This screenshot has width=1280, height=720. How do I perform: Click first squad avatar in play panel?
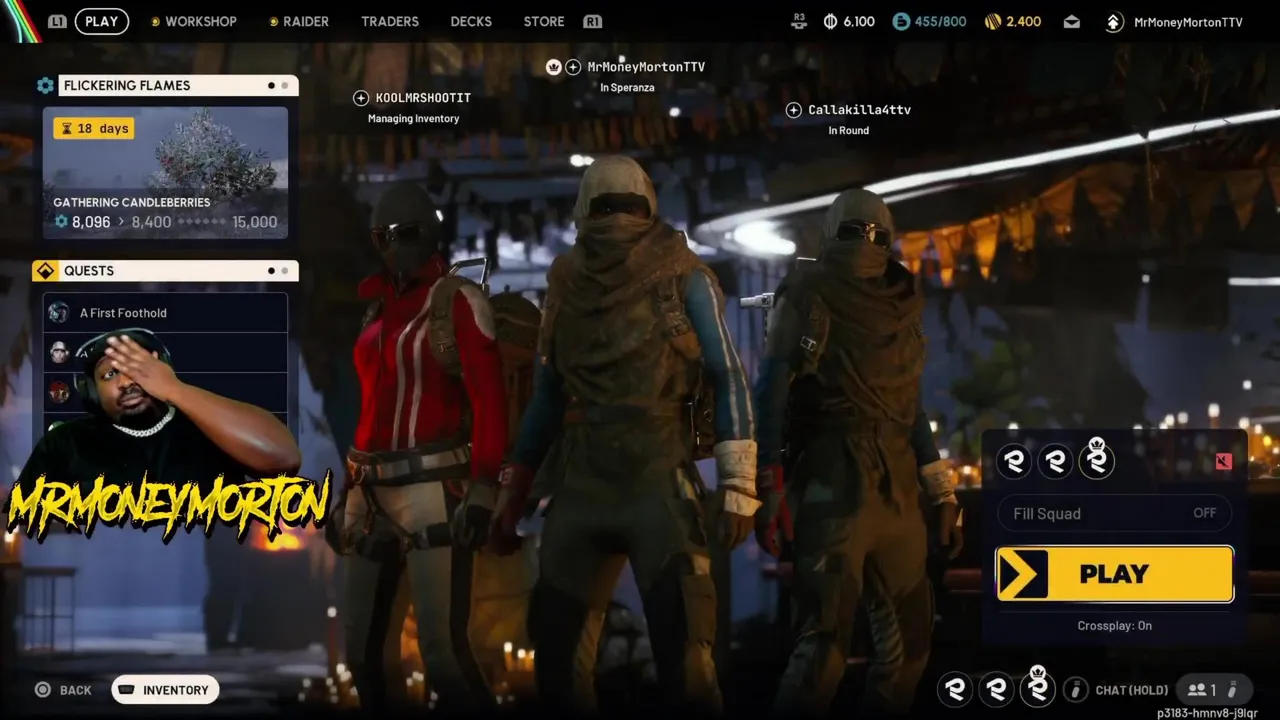1014,461
